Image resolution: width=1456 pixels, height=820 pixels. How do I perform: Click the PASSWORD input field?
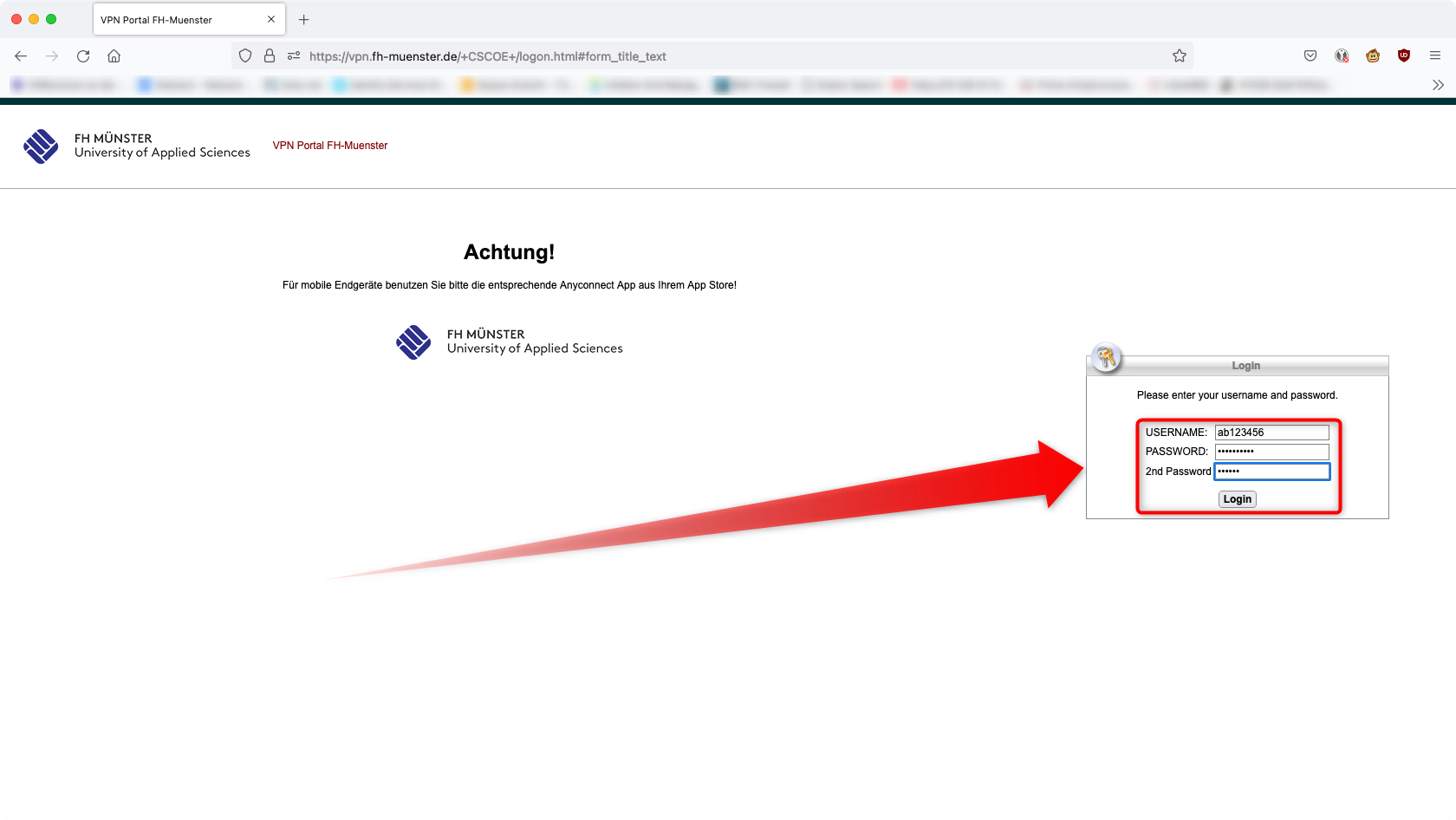pyautogui.click(x=1271, y=452)
